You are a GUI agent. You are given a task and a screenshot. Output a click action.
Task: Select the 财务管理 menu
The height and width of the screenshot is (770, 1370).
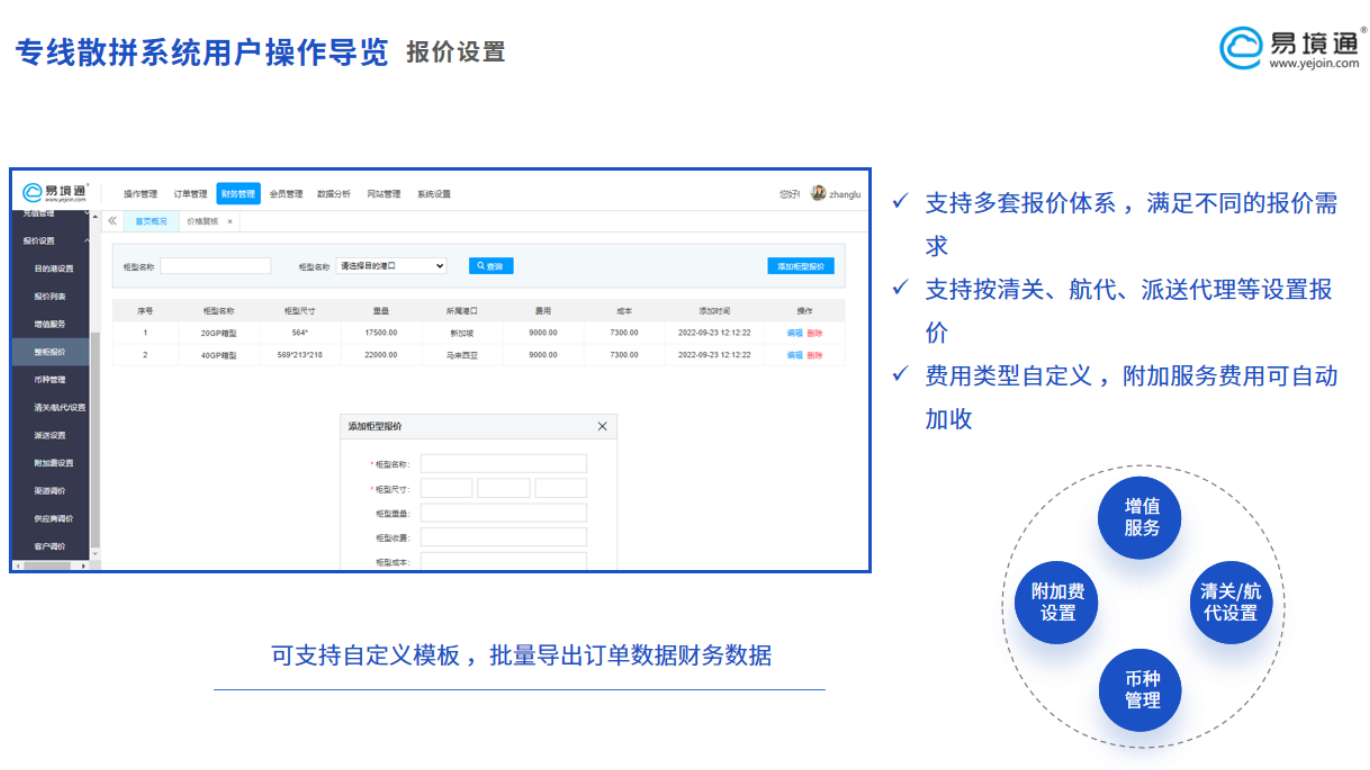(238, 194)
